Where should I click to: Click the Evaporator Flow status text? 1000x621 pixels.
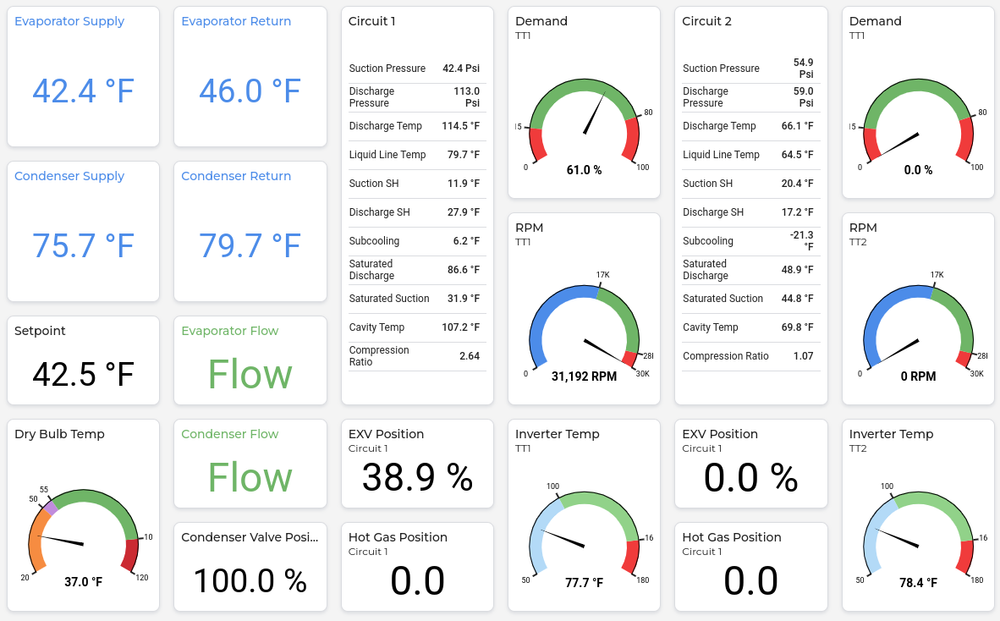(250, 374)
